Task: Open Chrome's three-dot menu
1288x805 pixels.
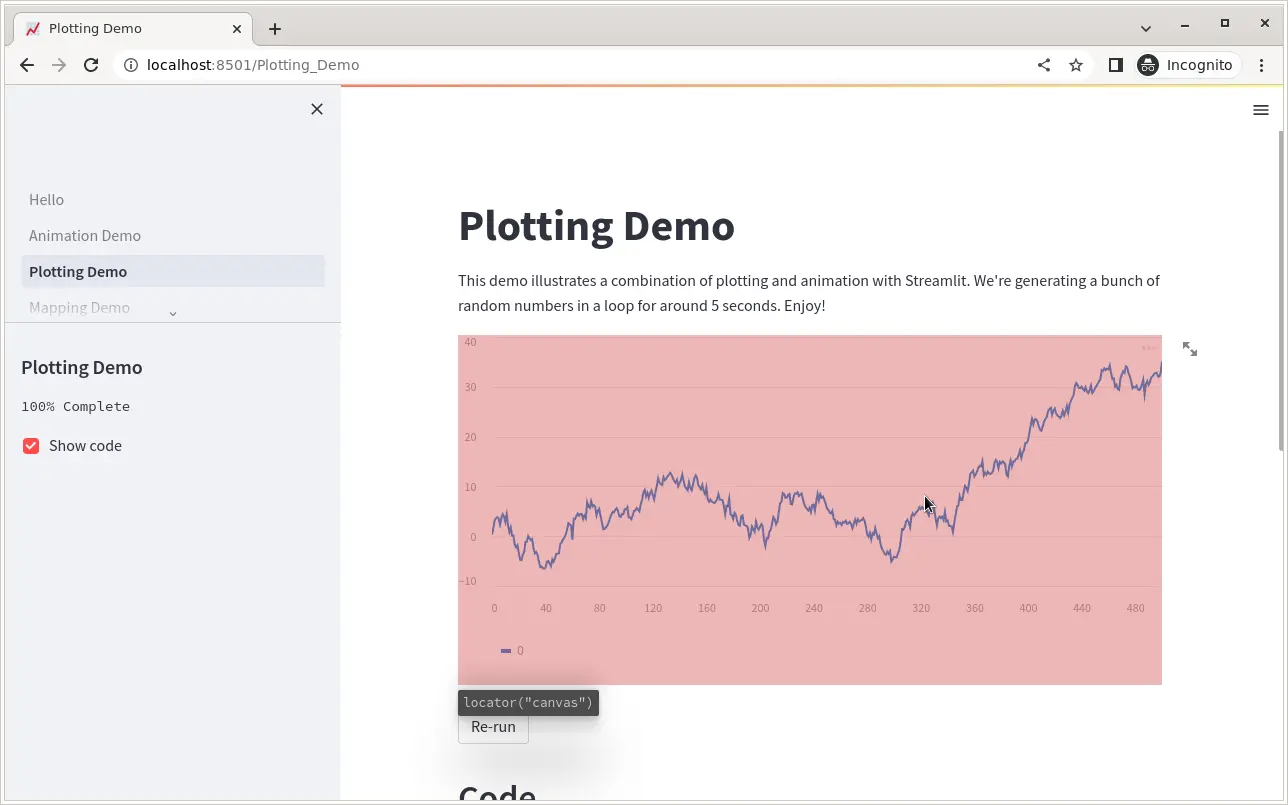Action: tap(1262, 65)
